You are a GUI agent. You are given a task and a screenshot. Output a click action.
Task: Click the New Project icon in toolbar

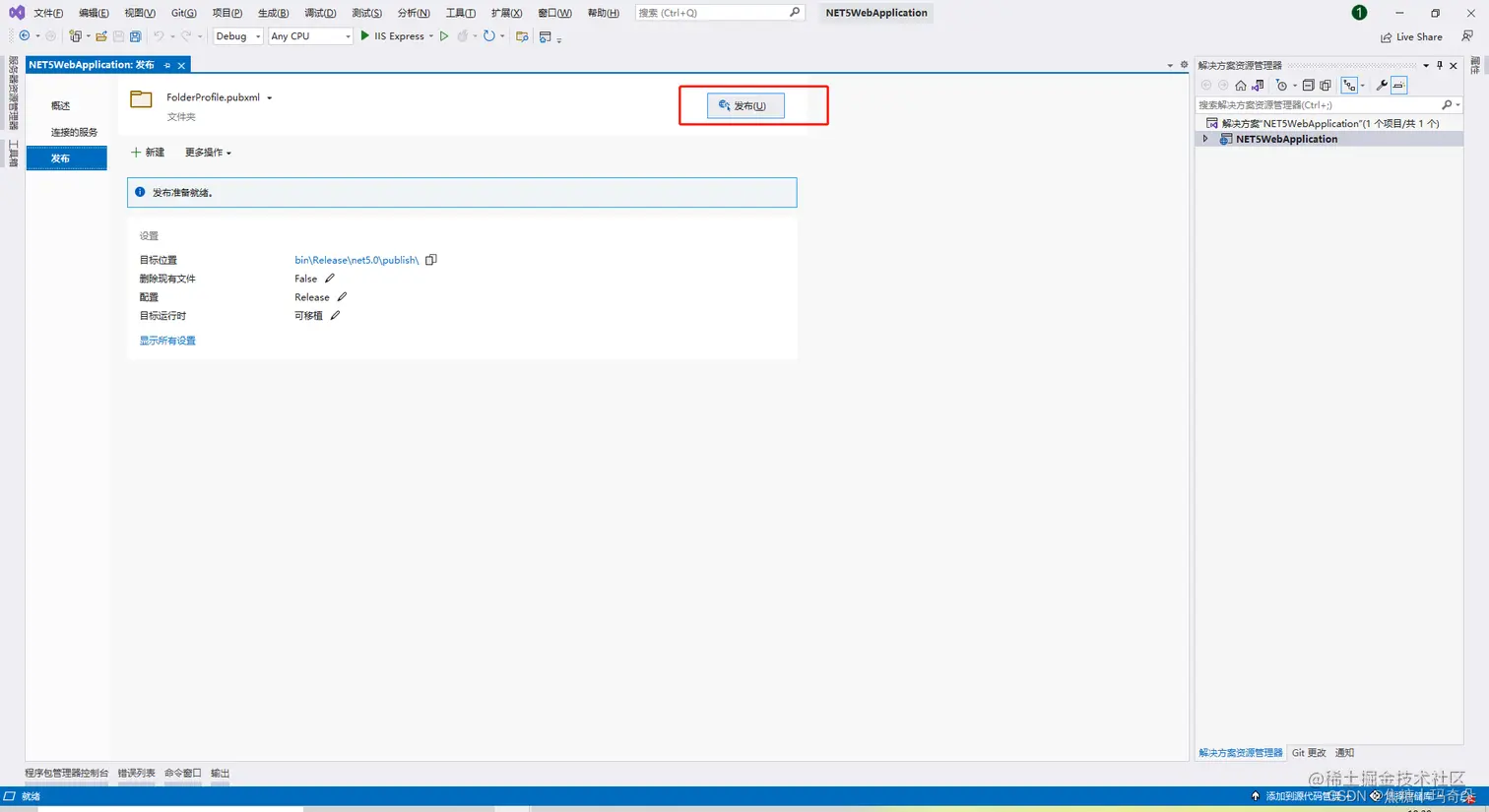(75, 36)
